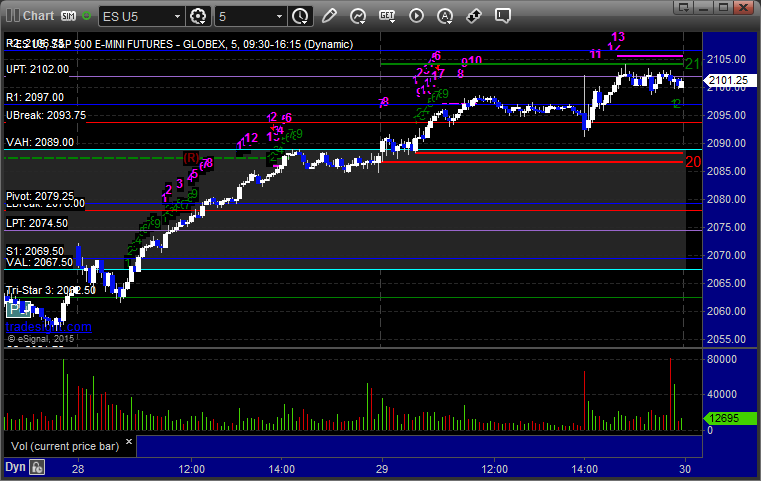Close the Vol current price bar pane

click(x=129, y=442)
